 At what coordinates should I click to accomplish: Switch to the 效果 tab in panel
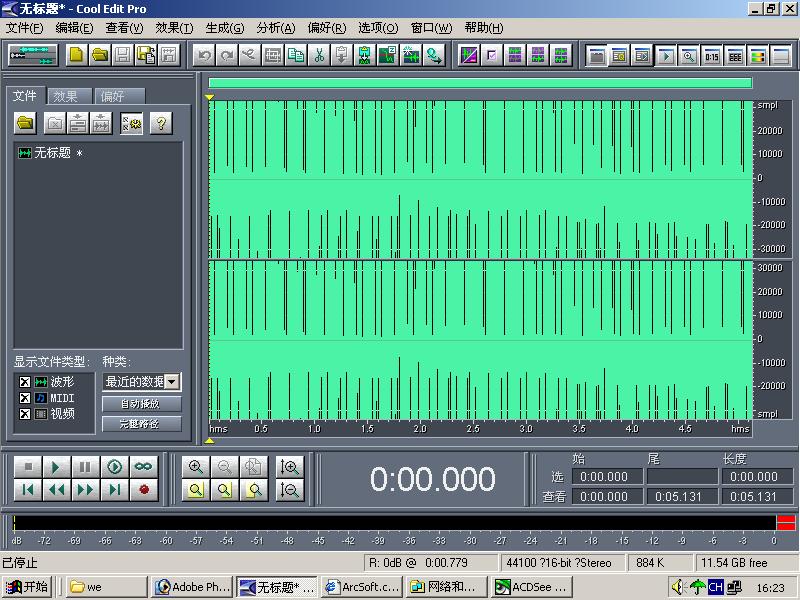click(x=69, y=96)
